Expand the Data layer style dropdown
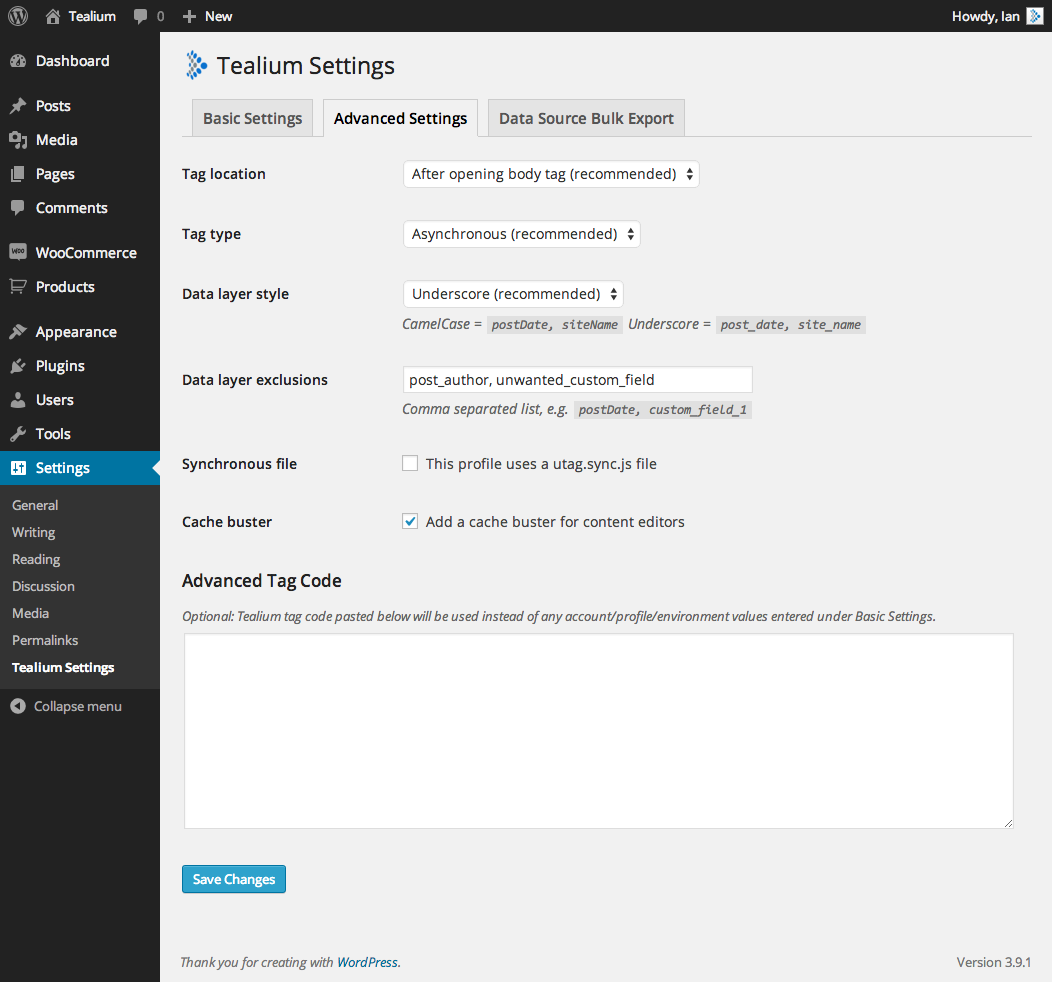The height and width of the screenshot is (982, 1052). tap(513, 294)
